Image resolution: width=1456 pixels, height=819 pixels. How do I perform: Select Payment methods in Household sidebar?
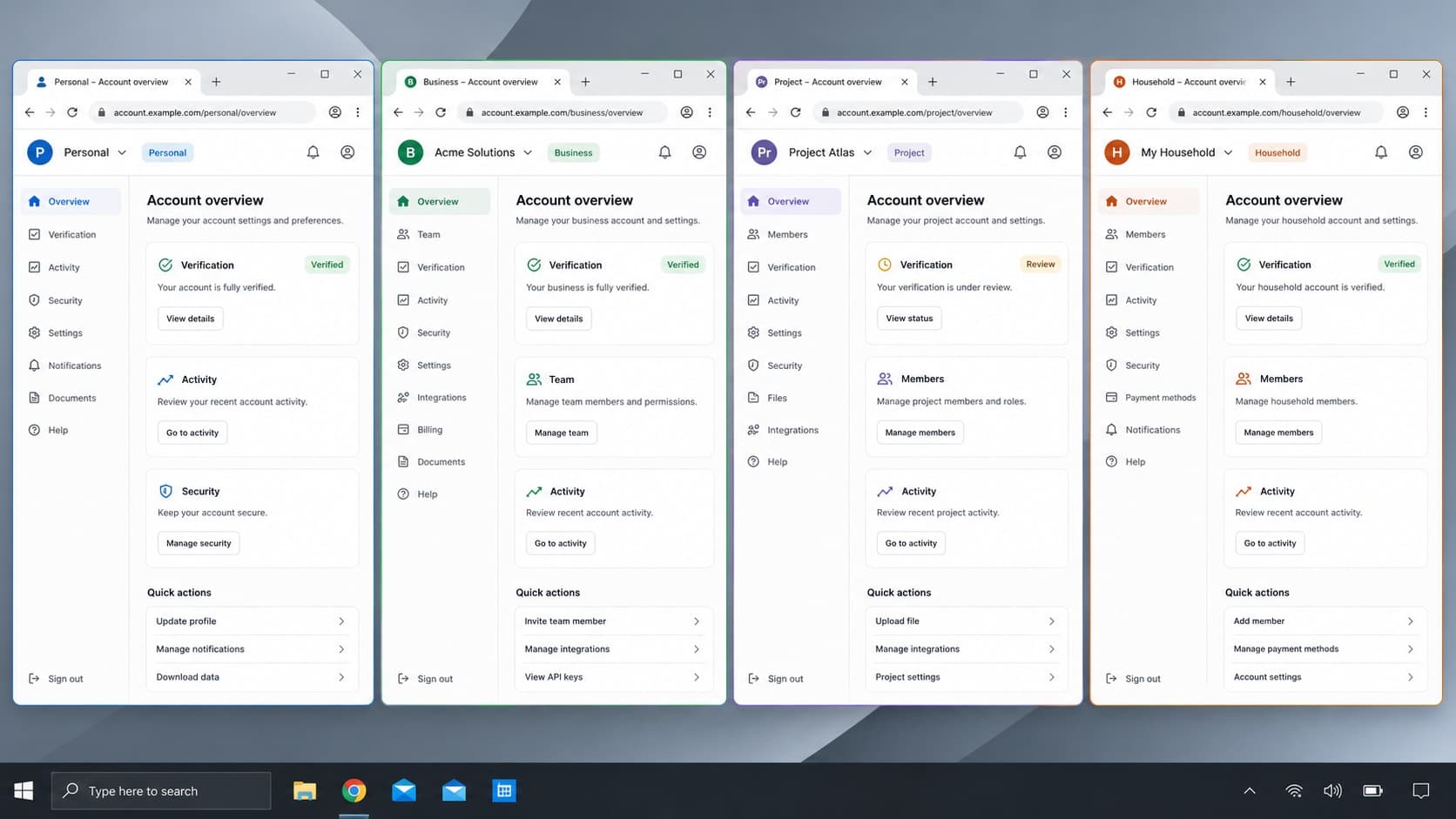(x=1149, y=398)
